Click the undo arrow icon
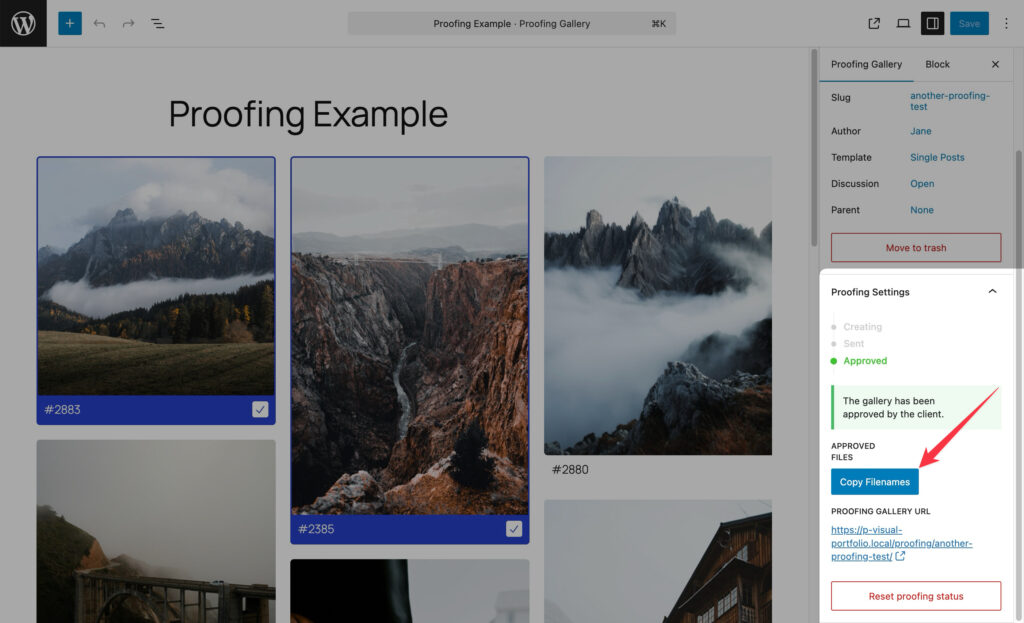The width and height of the screenshot is (1024, 623). click(99, 23)
